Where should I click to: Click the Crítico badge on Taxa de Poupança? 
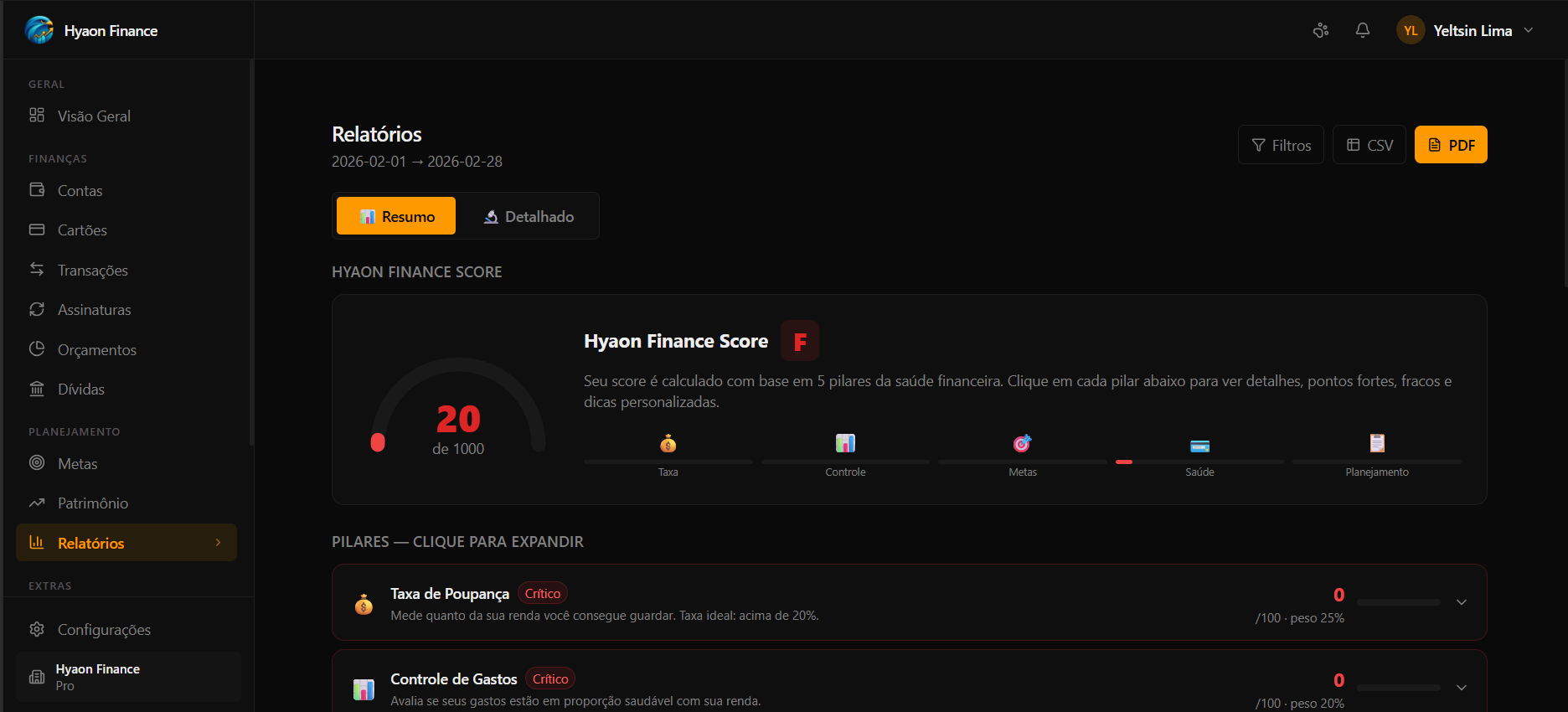click(x=543, y=593)
